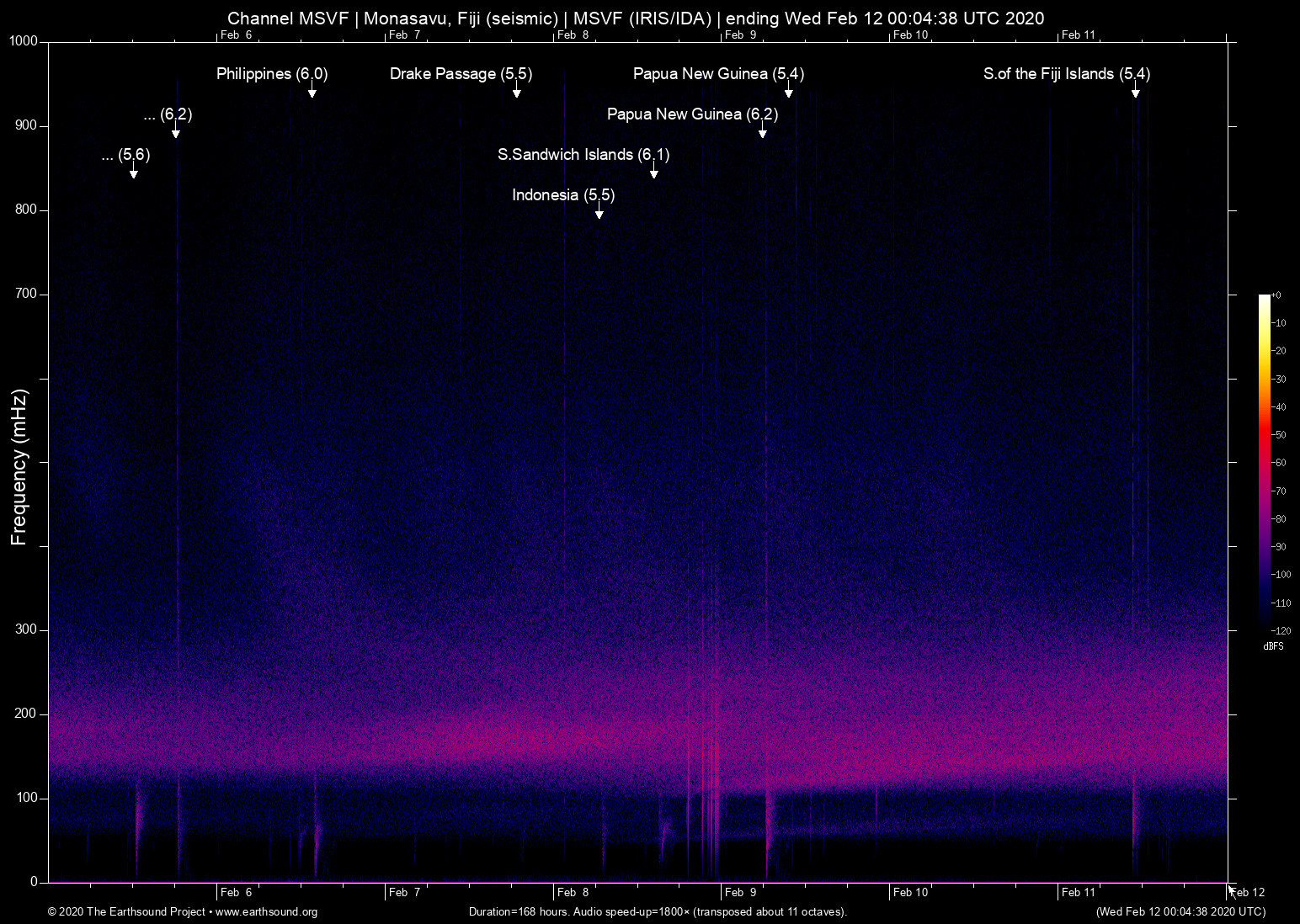Click "Feb 11" on the bottom time axis
Viewport: 1300px width, 924px height.
1079,892
